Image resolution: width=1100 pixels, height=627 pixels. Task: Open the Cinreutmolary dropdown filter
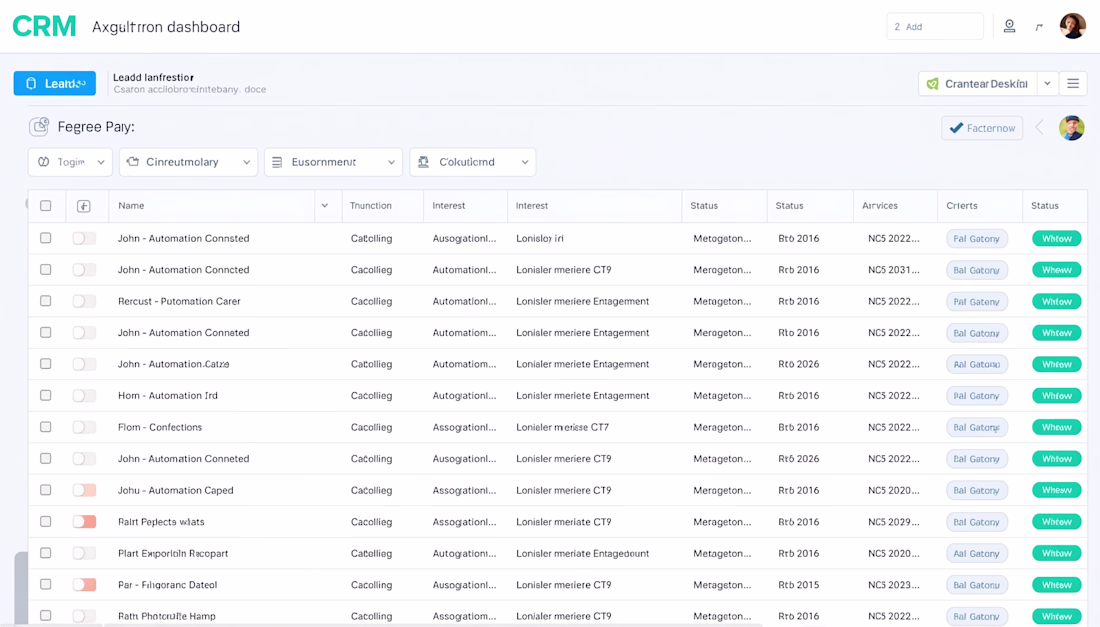click(x=188, y=162)
